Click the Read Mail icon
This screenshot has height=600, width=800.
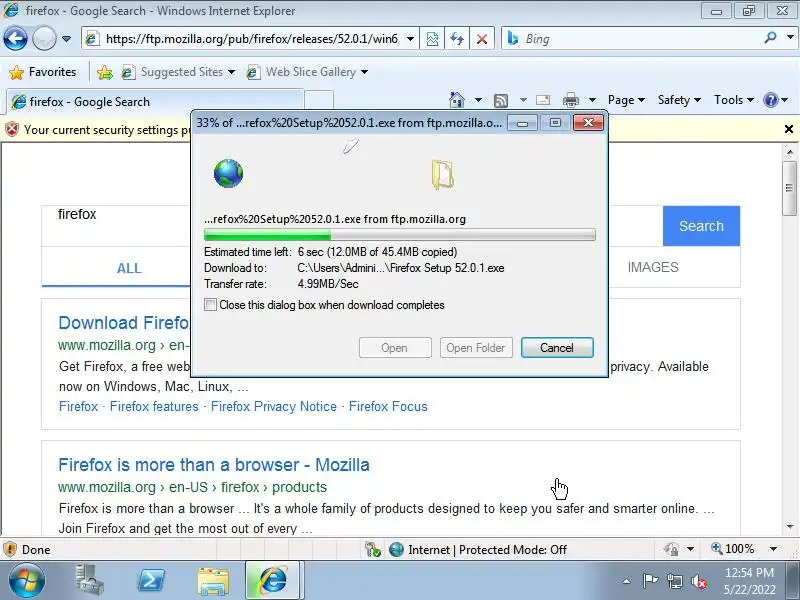click(x=543, y=100)
